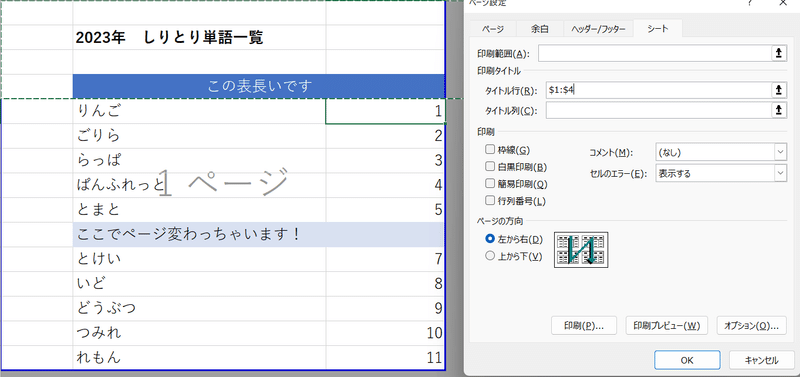Click the page order diagram image

(x=581, y=250)
